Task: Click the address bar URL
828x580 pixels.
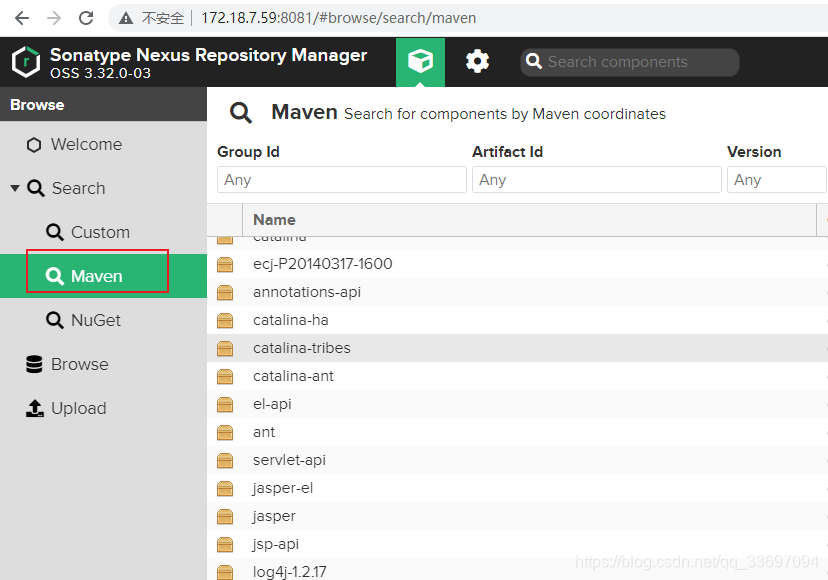Action: coord(338,18)
